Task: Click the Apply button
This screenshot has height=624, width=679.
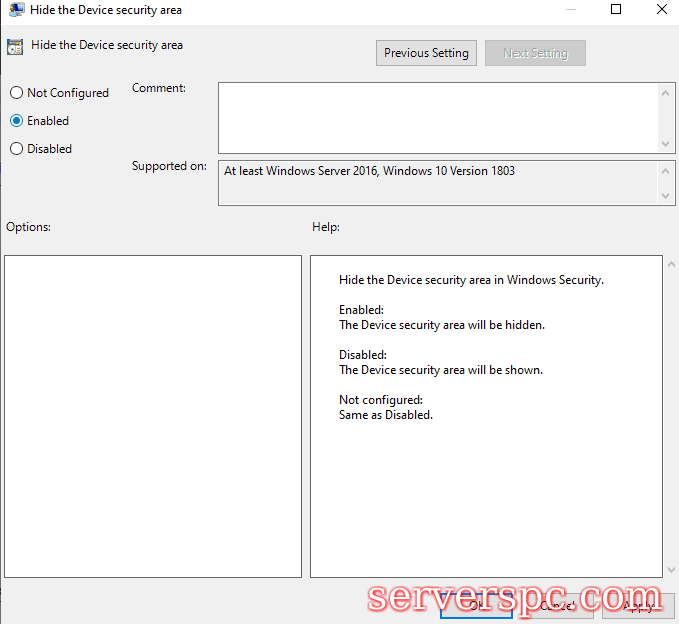Action: (x=637, y=604)
